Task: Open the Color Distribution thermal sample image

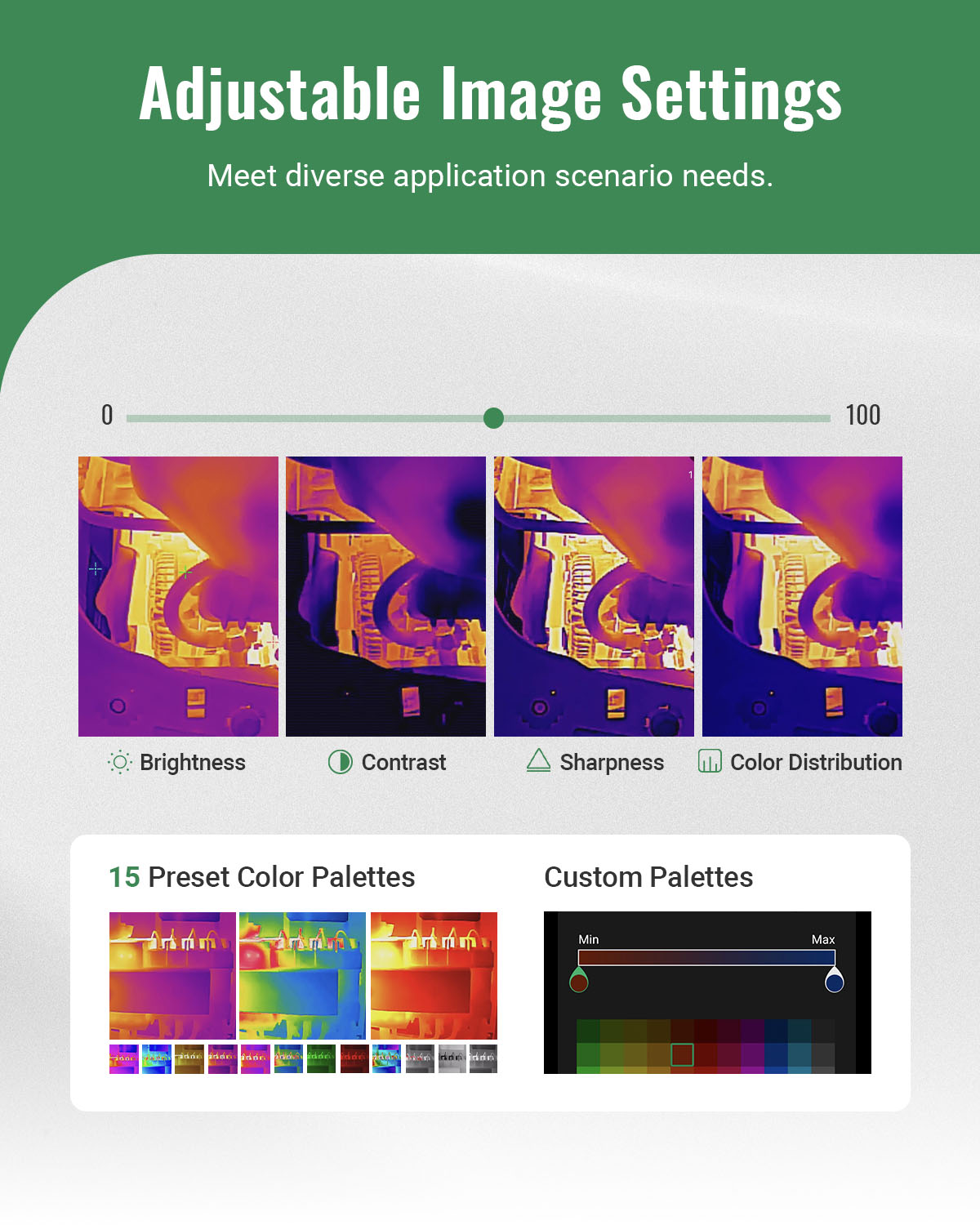Action: click(802, 596)
